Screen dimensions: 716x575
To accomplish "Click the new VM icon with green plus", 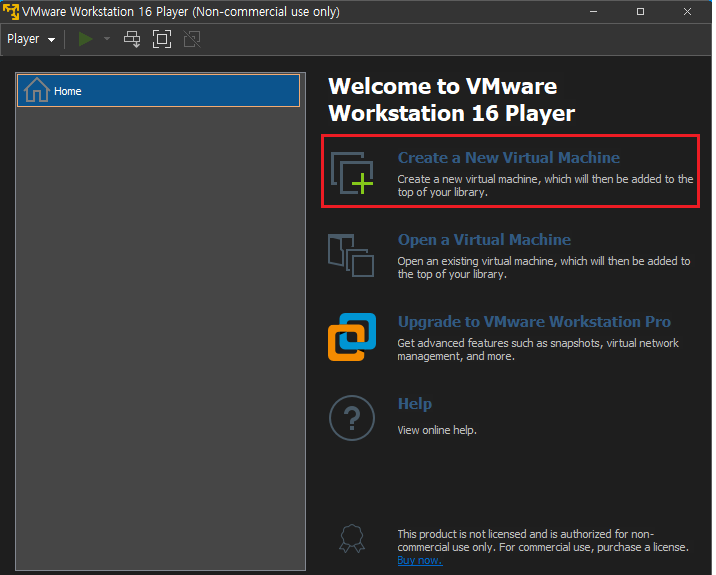I will point(352,173).
